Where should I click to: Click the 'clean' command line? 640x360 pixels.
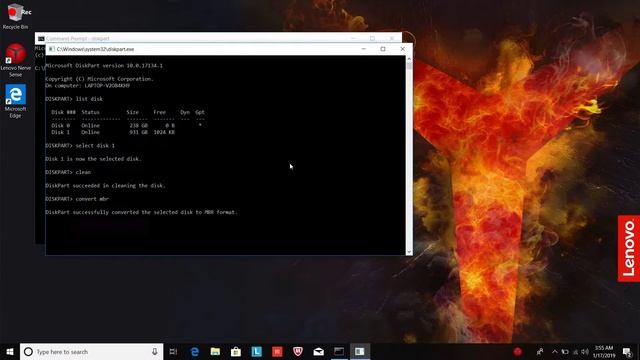tap(68, 172)
